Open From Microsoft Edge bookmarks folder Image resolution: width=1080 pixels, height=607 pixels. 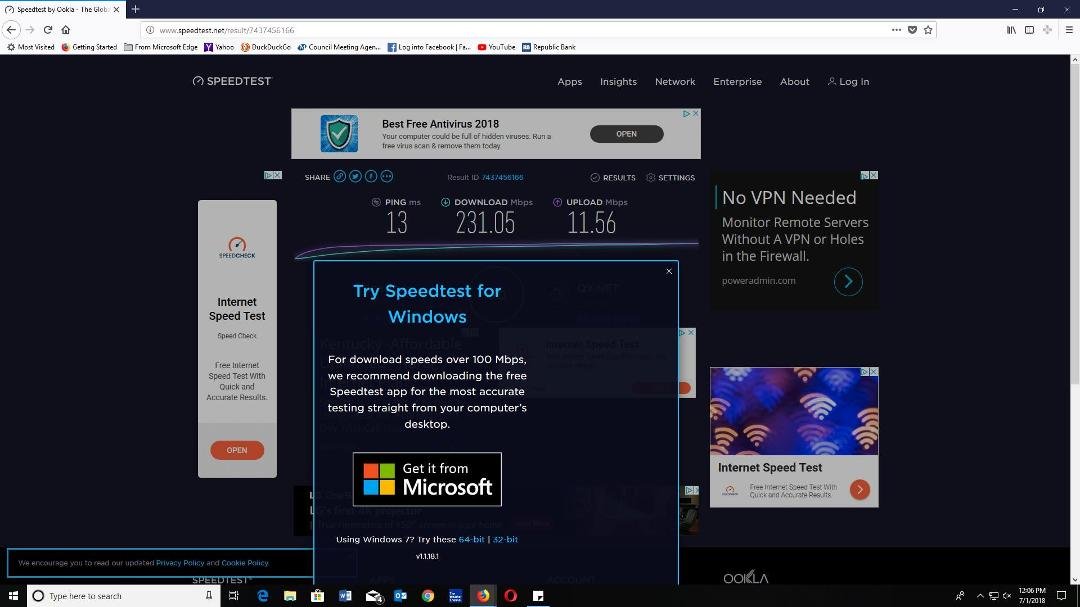(161, 47)
